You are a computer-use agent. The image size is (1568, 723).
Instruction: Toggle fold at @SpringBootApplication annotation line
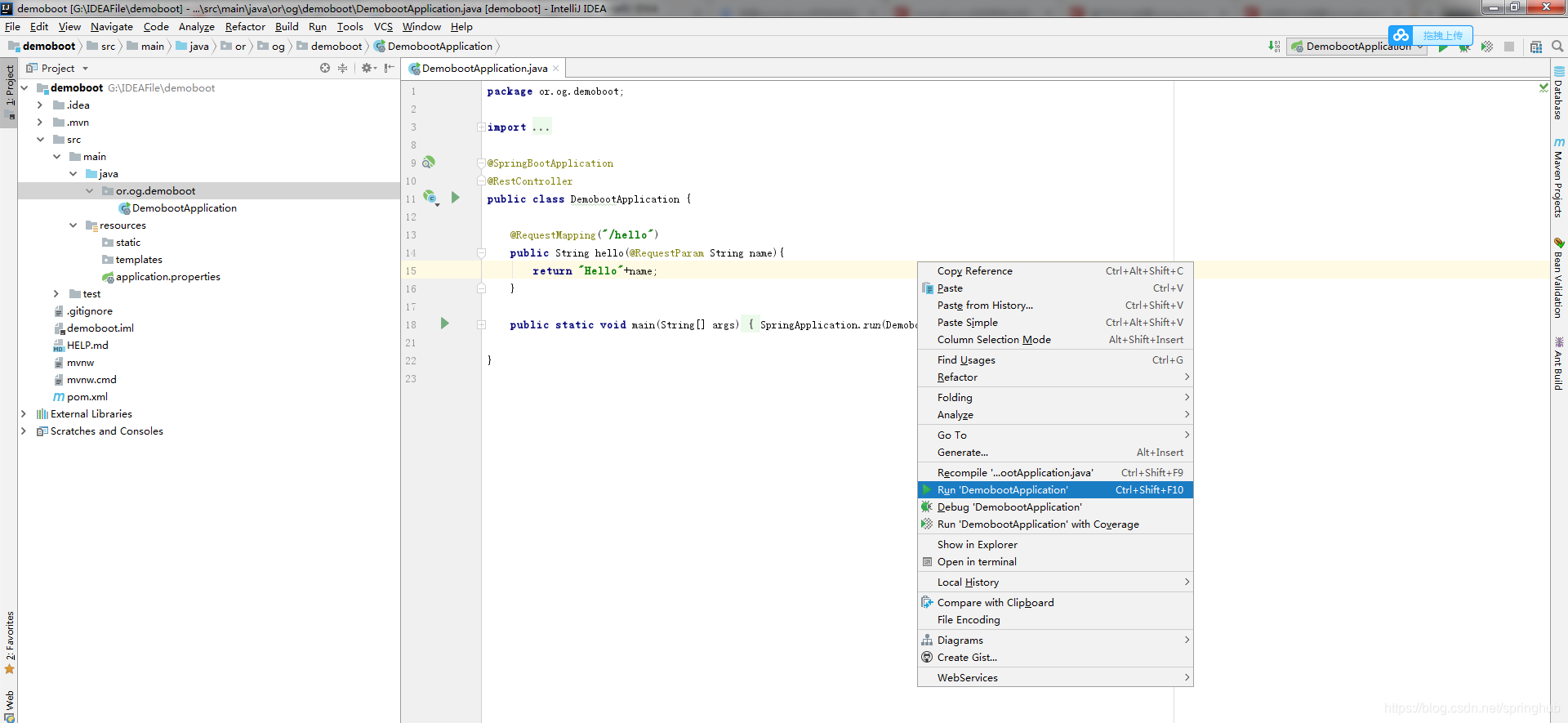[x=481, y=163]
